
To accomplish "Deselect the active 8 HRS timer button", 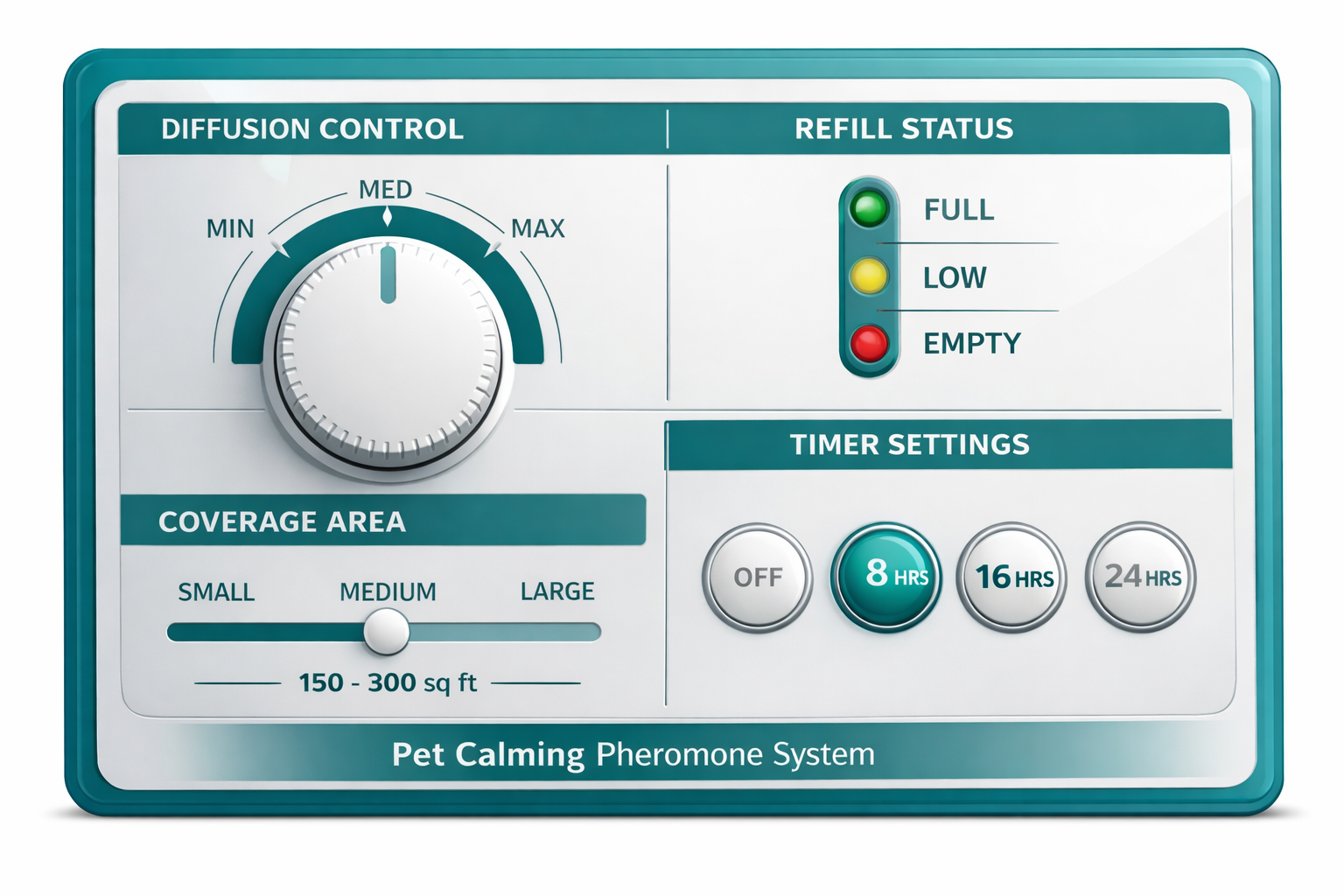I will pyautogui.click(x=886, y=577).
